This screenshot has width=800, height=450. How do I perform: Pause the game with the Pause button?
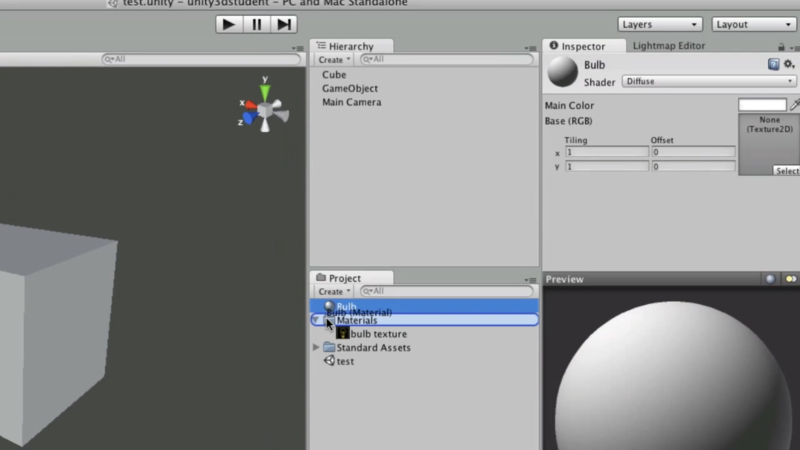[x=257, y=24]
